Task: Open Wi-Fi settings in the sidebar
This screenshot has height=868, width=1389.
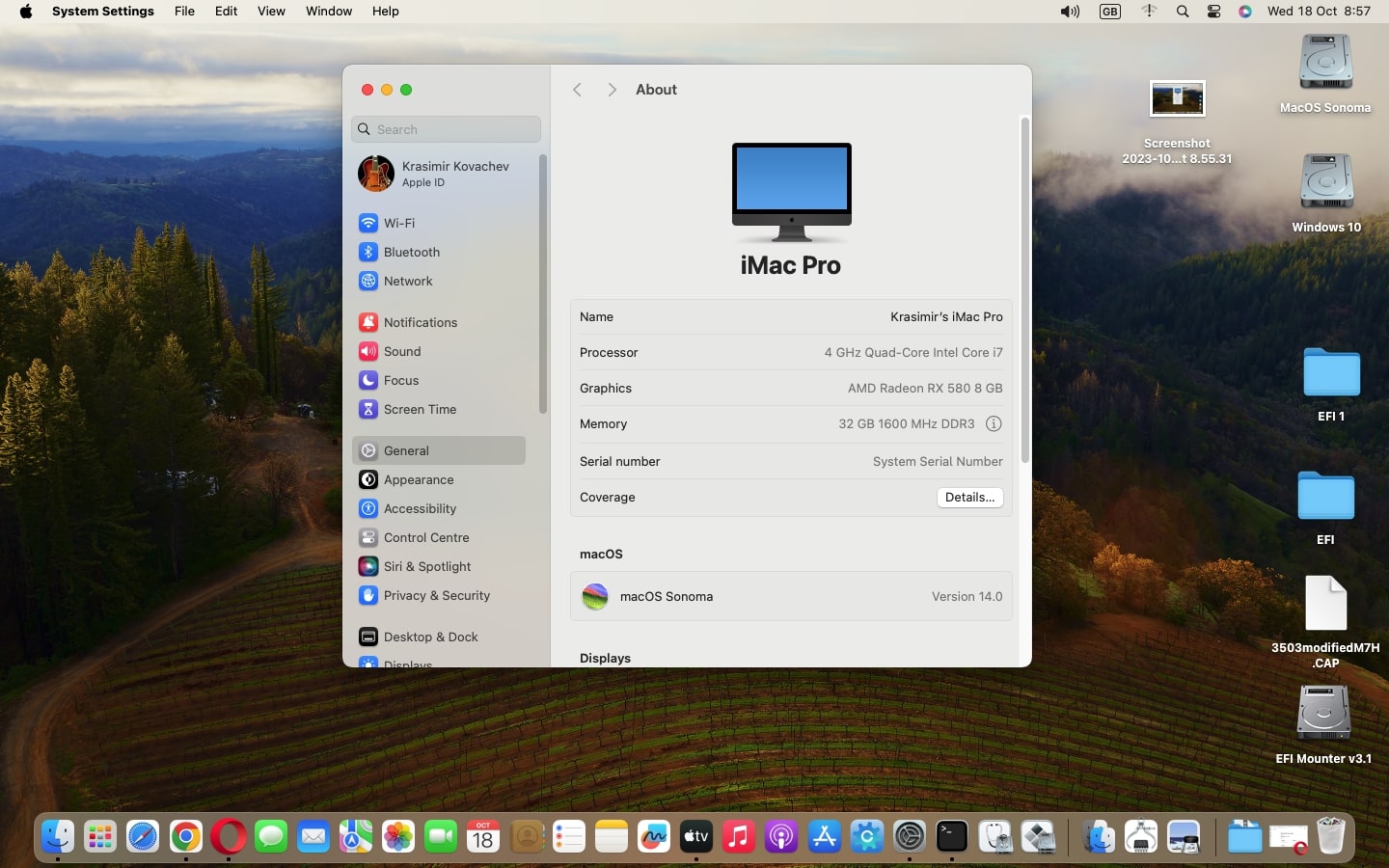Action: pos(439,223)
